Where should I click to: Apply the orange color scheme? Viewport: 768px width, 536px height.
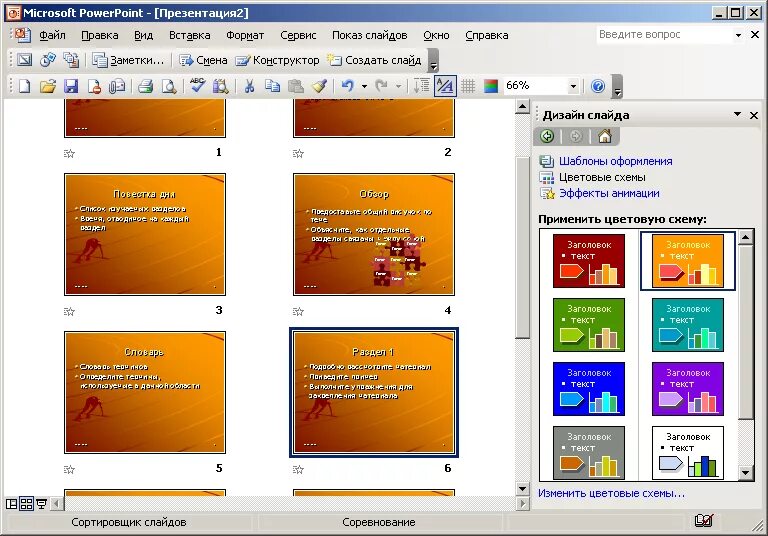pyautogui.click(x=688, y=261)
